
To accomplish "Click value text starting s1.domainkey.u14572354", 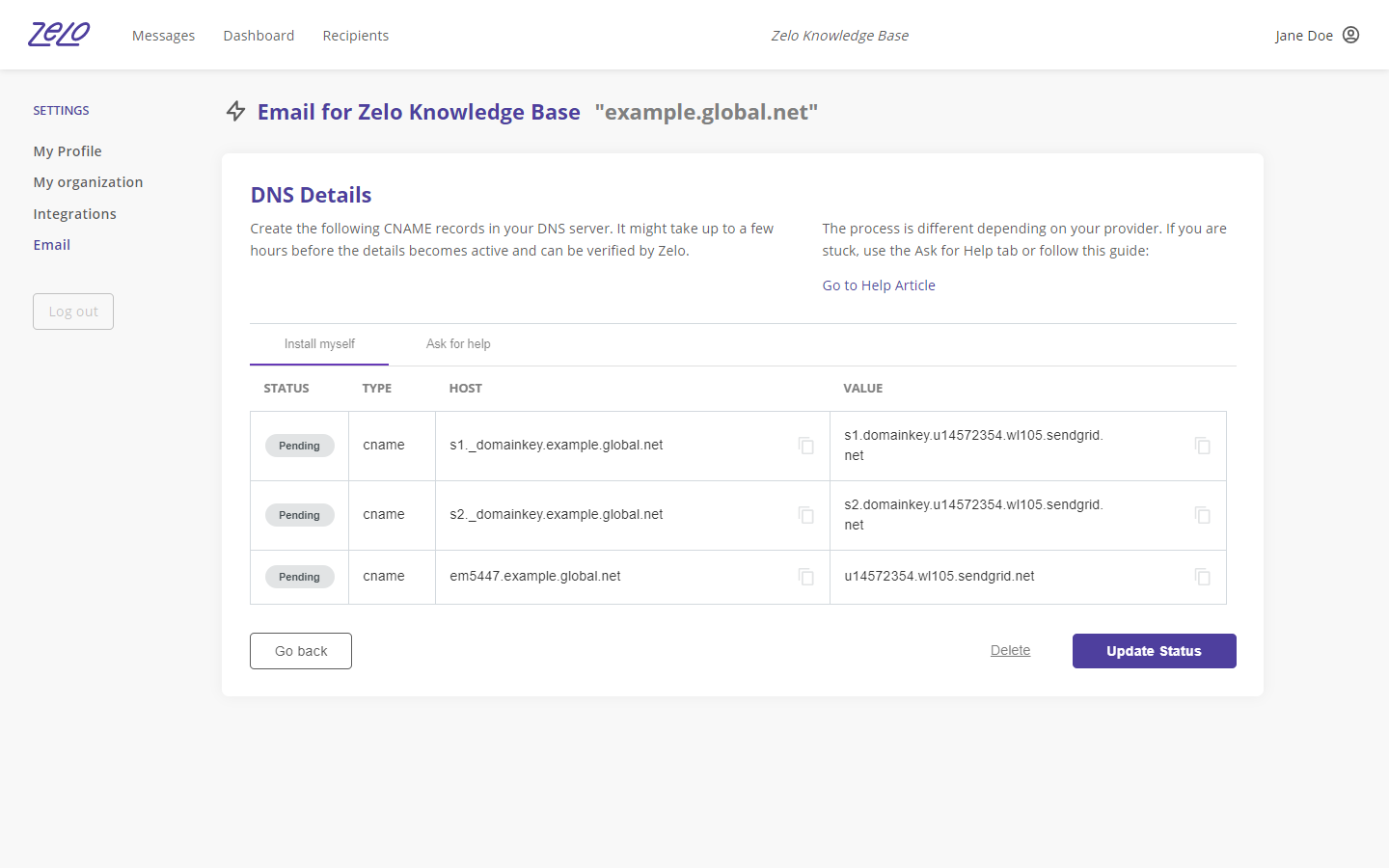I will [x=973, y=446].
